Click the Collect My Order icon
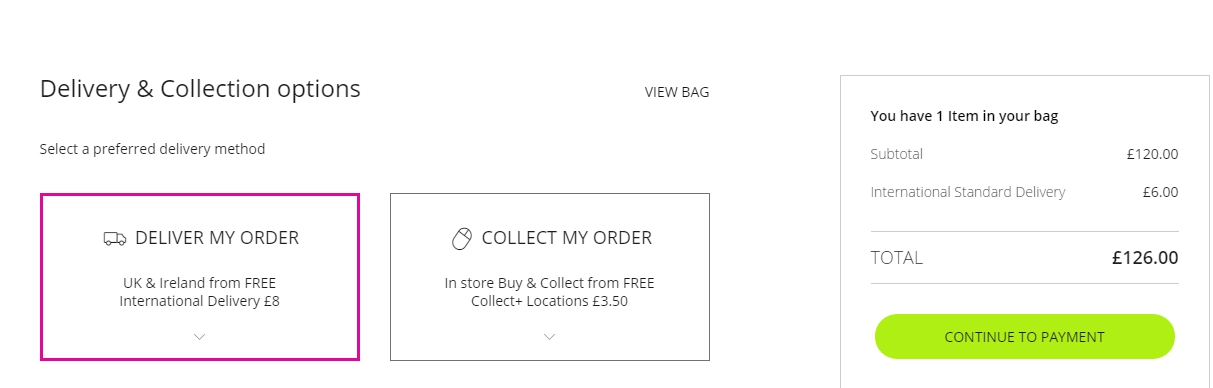1213x388 pixels. pyautogui.click(x=461, y=239)
